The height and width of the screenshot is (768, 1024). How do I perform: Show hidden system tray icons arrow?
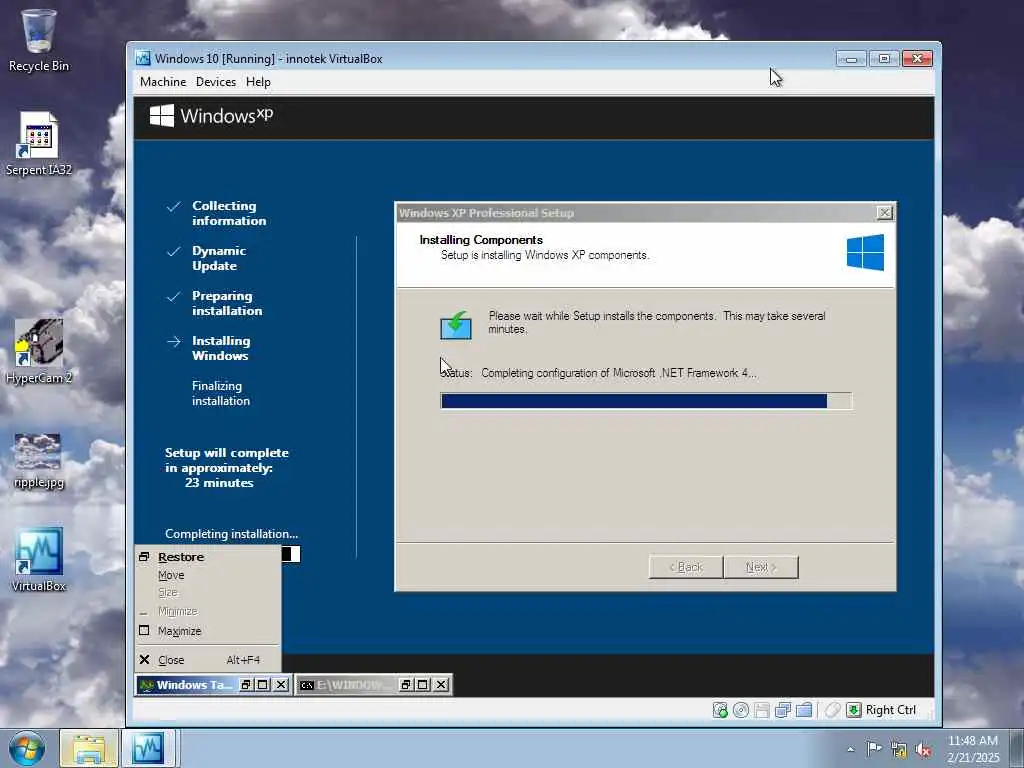coord(850,750)
